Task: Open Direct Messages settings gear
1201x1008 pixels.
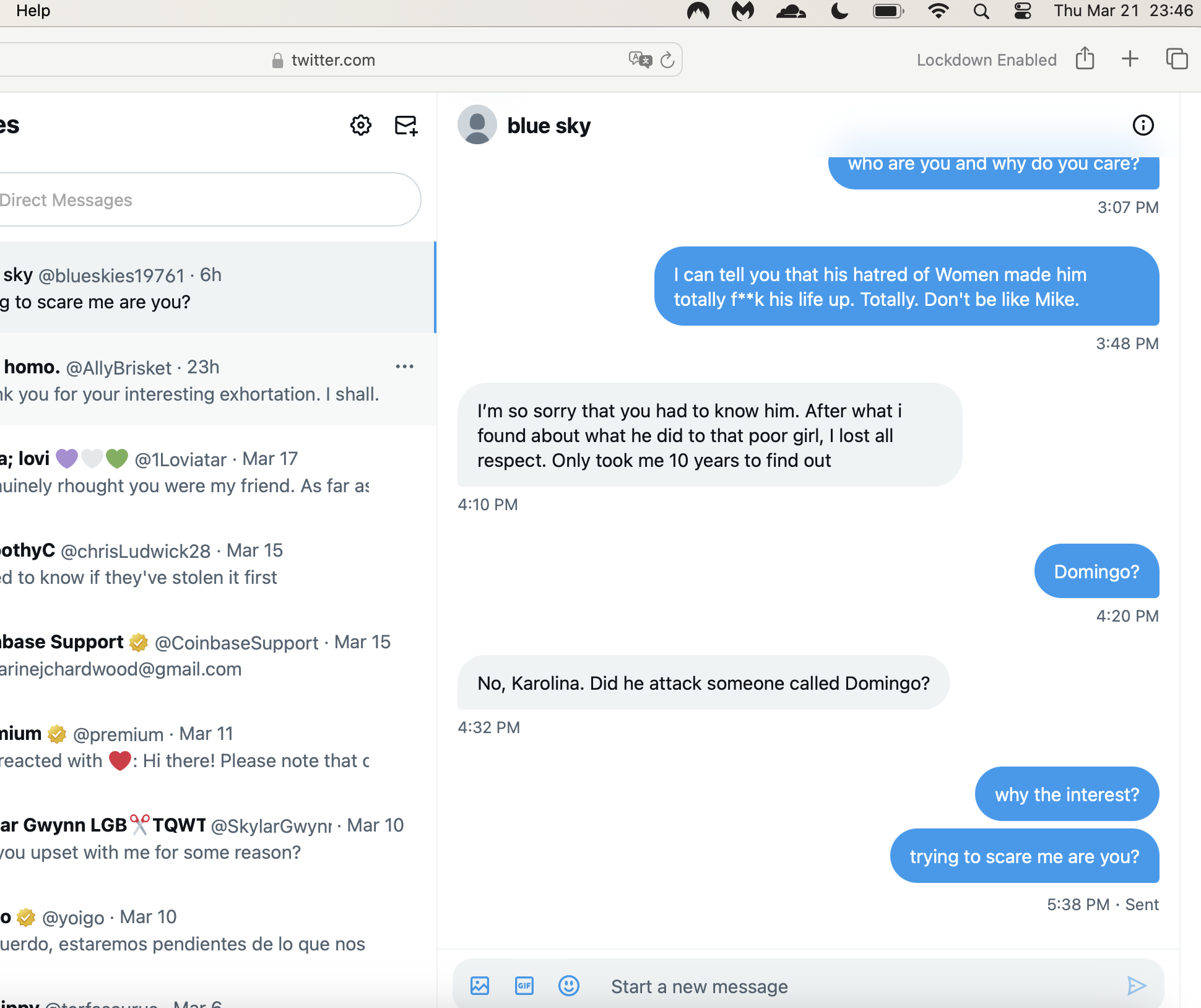Action: point(361,125)
